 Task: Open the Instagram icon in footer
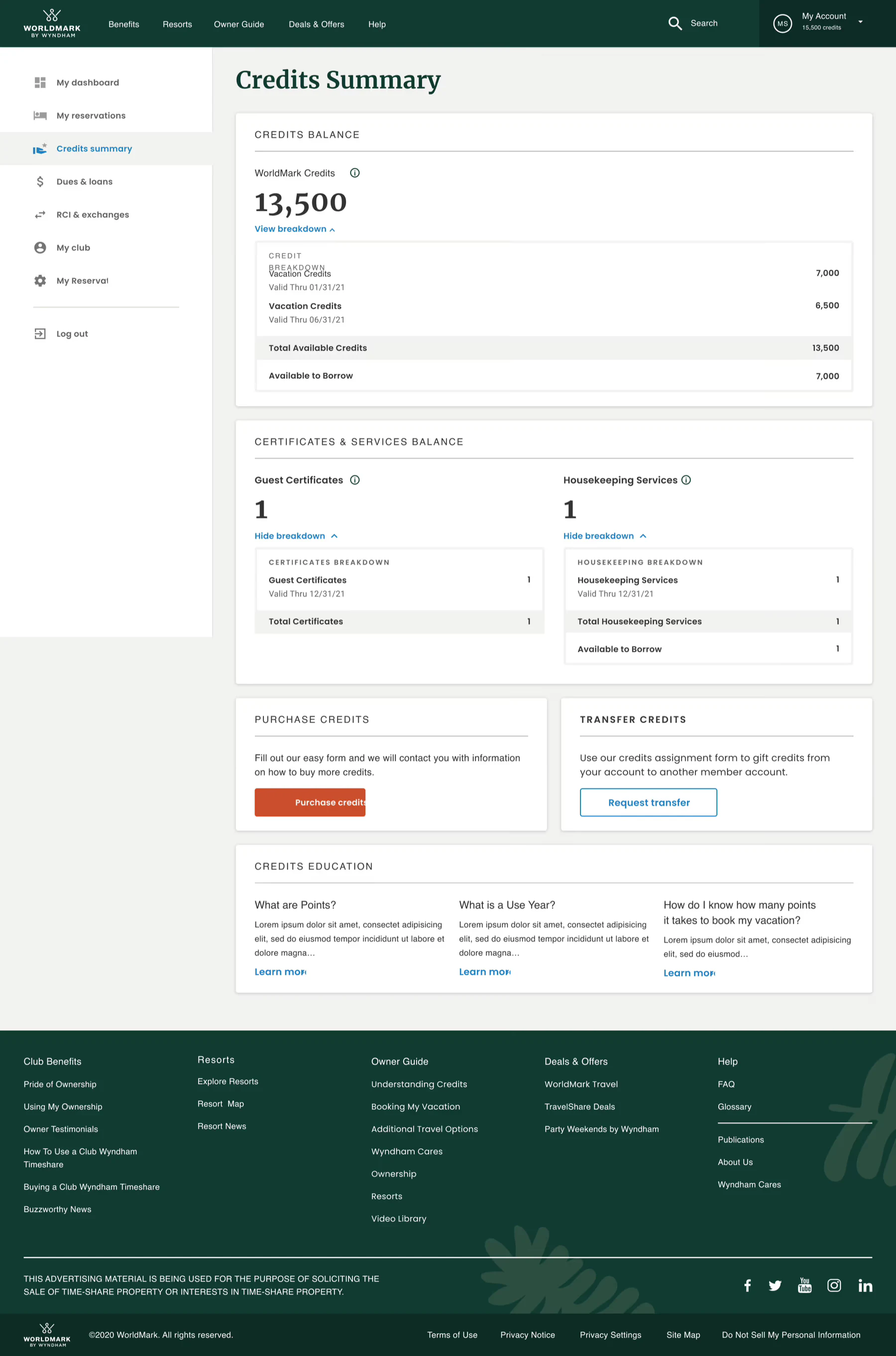(834, 1285)
